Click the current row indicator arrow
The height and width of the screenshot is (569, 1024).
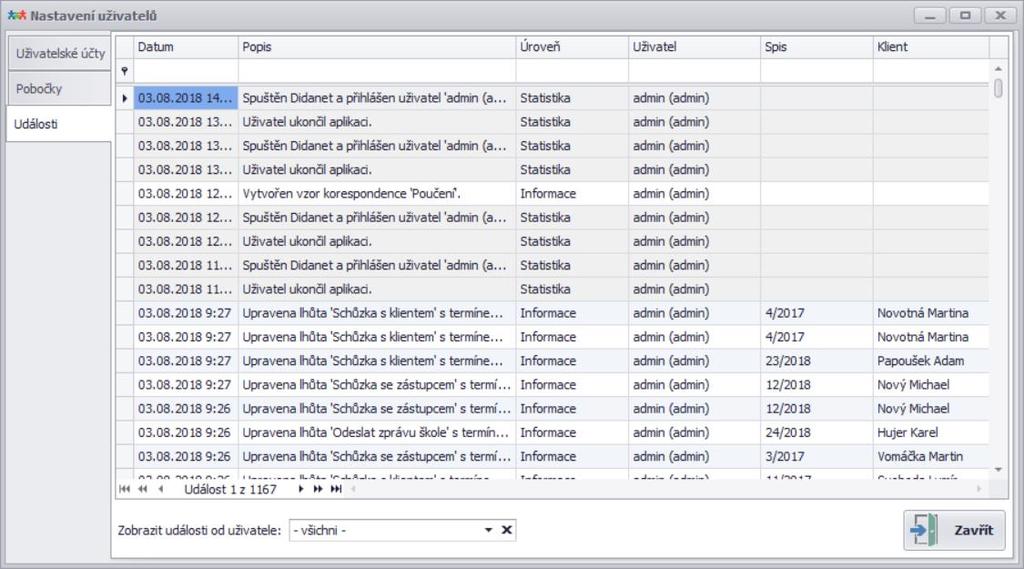coord(124,98)
